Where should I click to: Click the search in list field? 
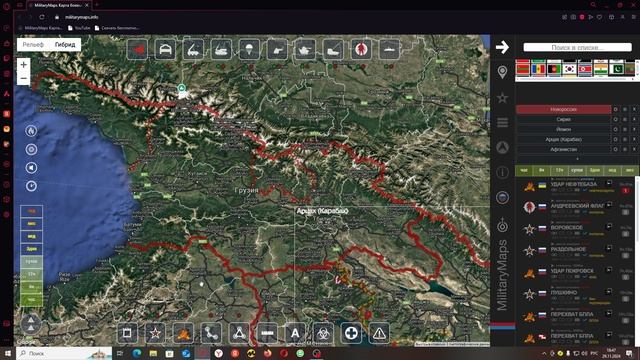pos(577,47)
